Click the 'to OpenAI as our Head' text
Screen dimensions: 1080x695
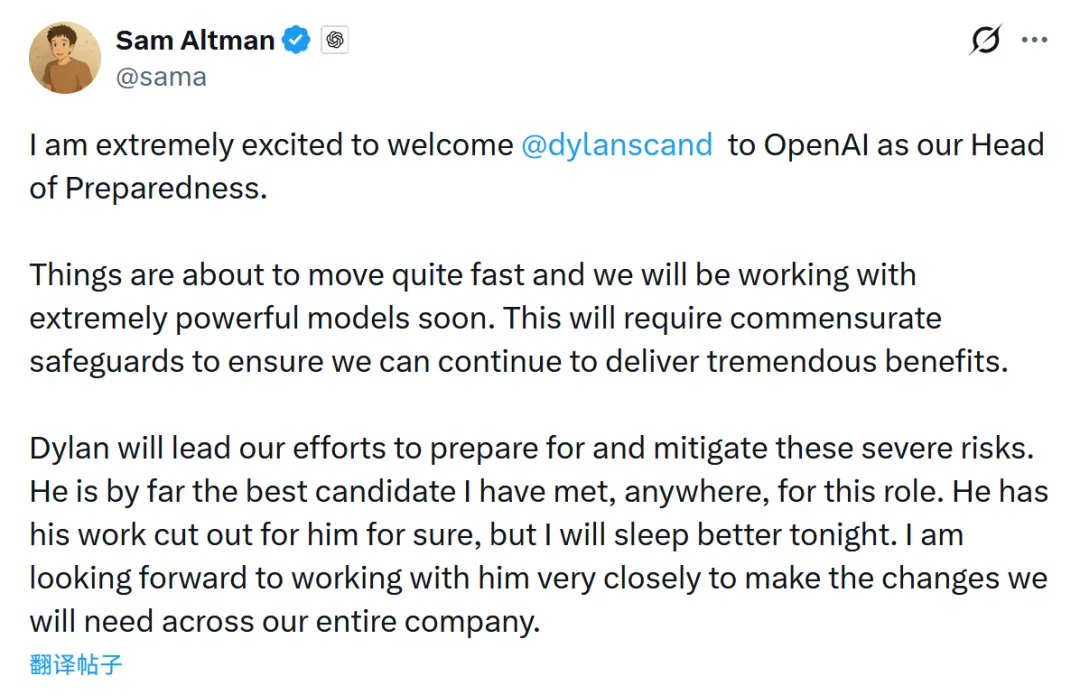tap(886, 145)
